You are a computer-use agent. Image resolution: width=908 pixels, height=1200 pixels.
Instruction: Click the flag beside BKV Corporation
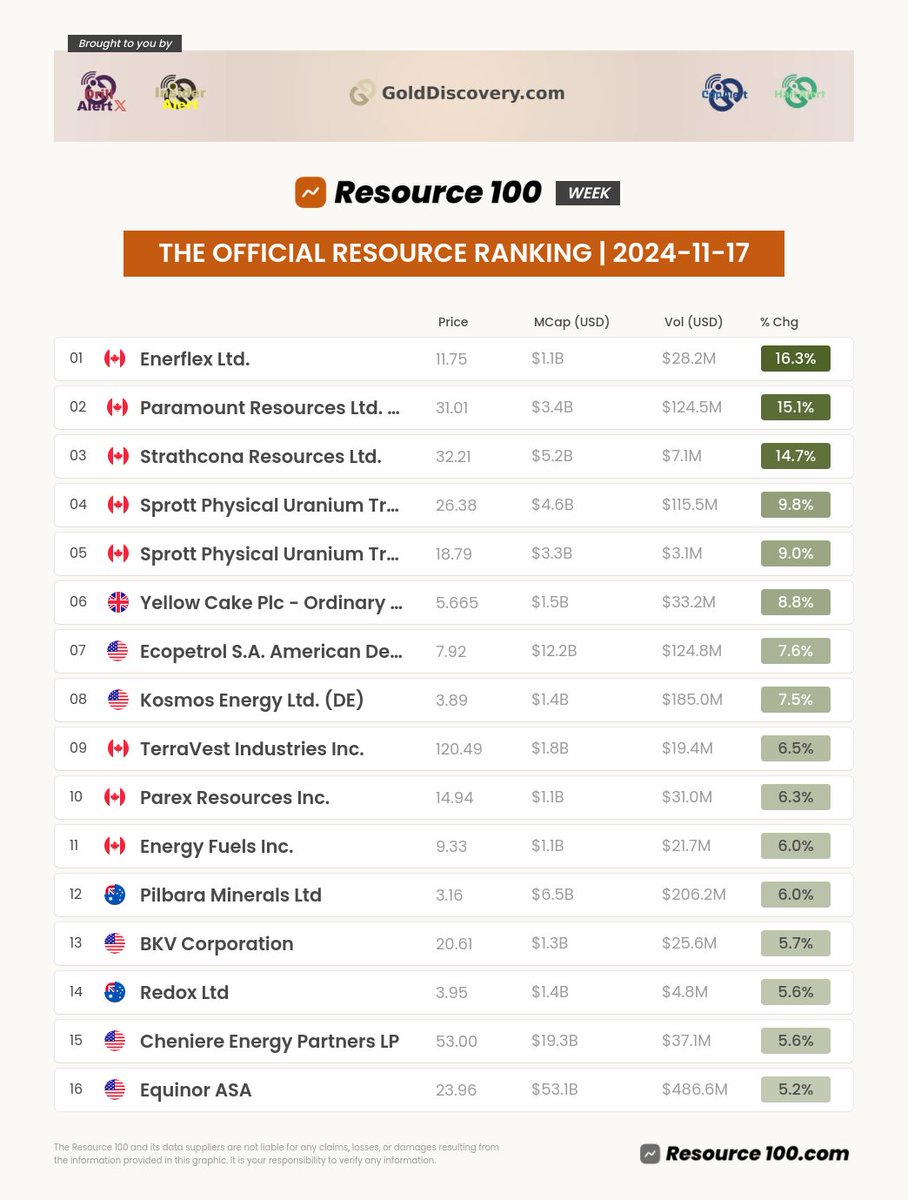tap(115, 943)
